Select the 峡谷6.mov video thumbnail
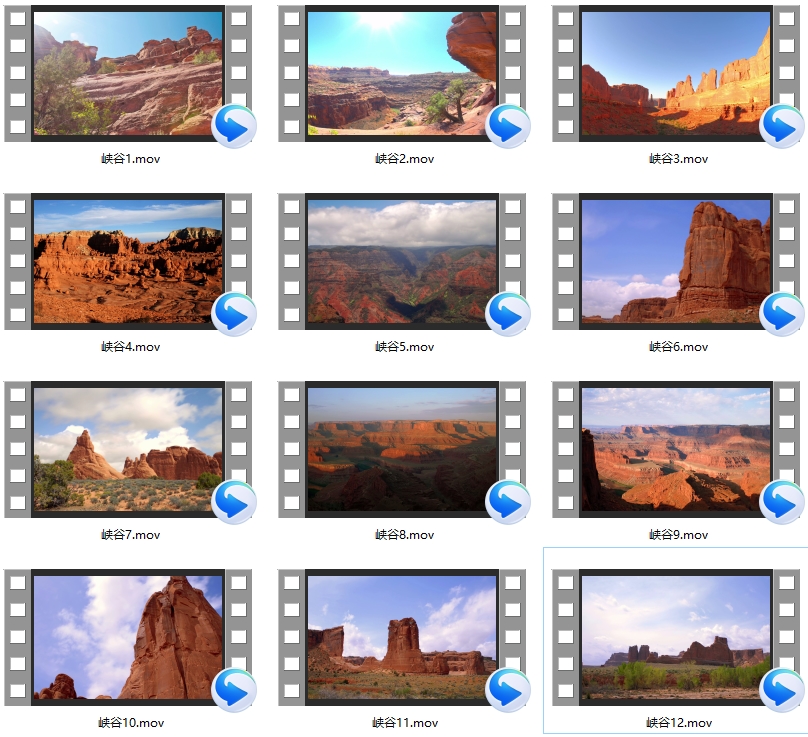 pyautogui.click(x=677, y=262)
